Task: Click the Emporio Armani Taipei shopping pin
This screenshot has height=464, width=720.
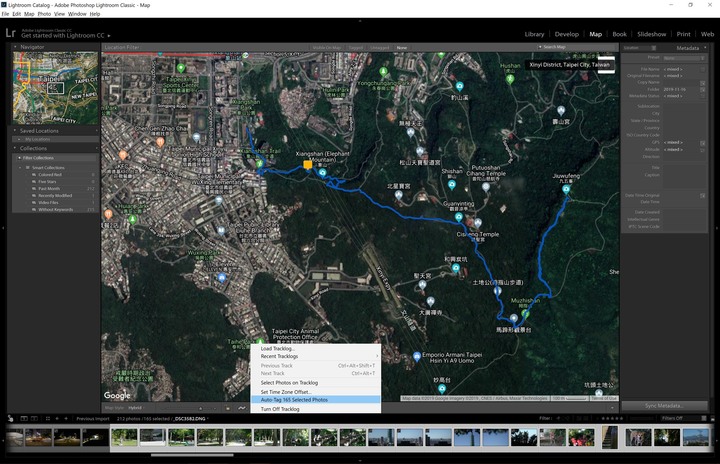Action: click(x=416, y=357)
